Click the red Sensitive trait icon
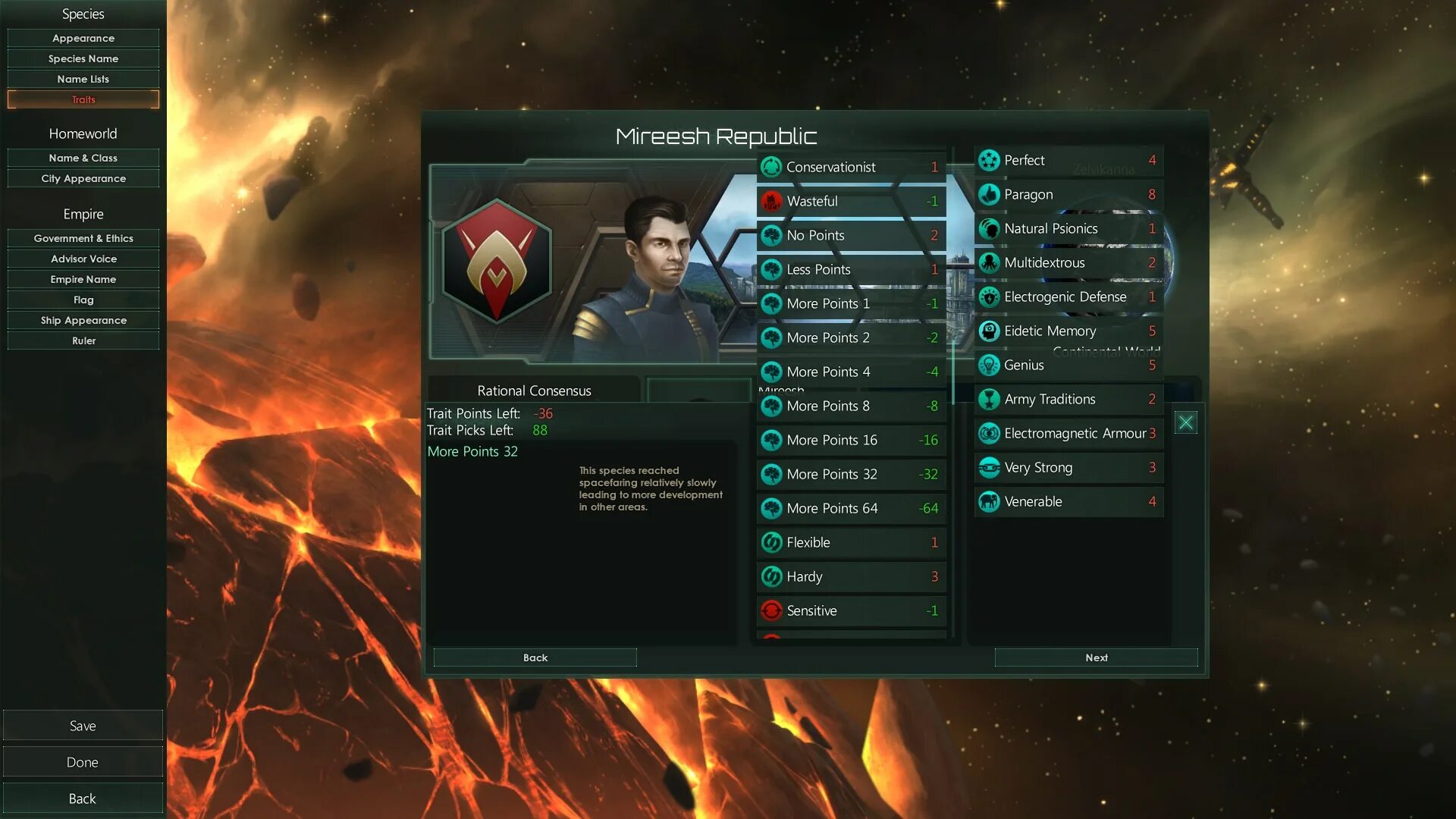Screen dimensions: 1456x819 [771, 610]
